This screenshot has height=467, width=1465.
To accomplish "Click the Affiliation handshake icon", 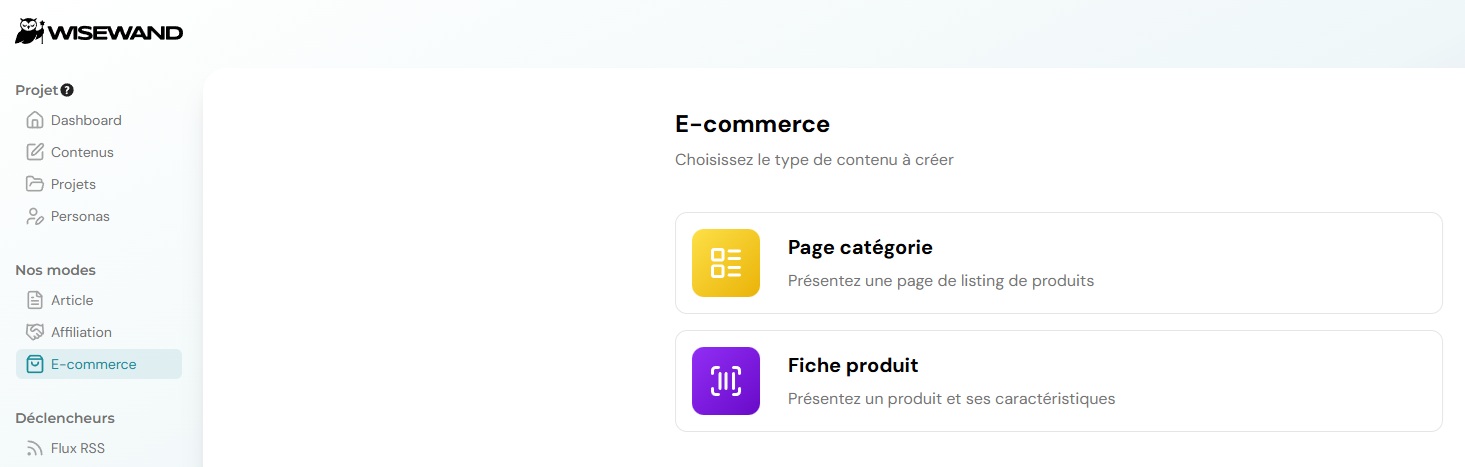I will click(35, 332).
